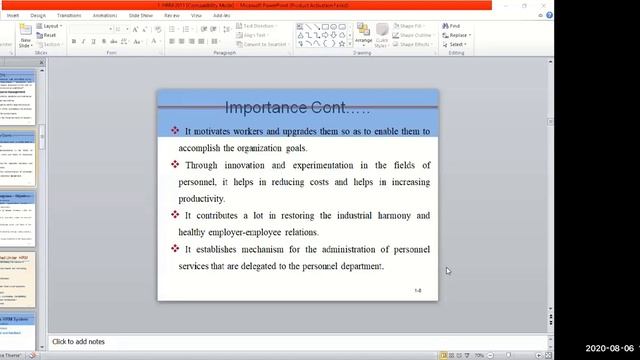The image size is (640, 360).
Task: Open the View ribbon tab
Action: (x=196, y=16)
